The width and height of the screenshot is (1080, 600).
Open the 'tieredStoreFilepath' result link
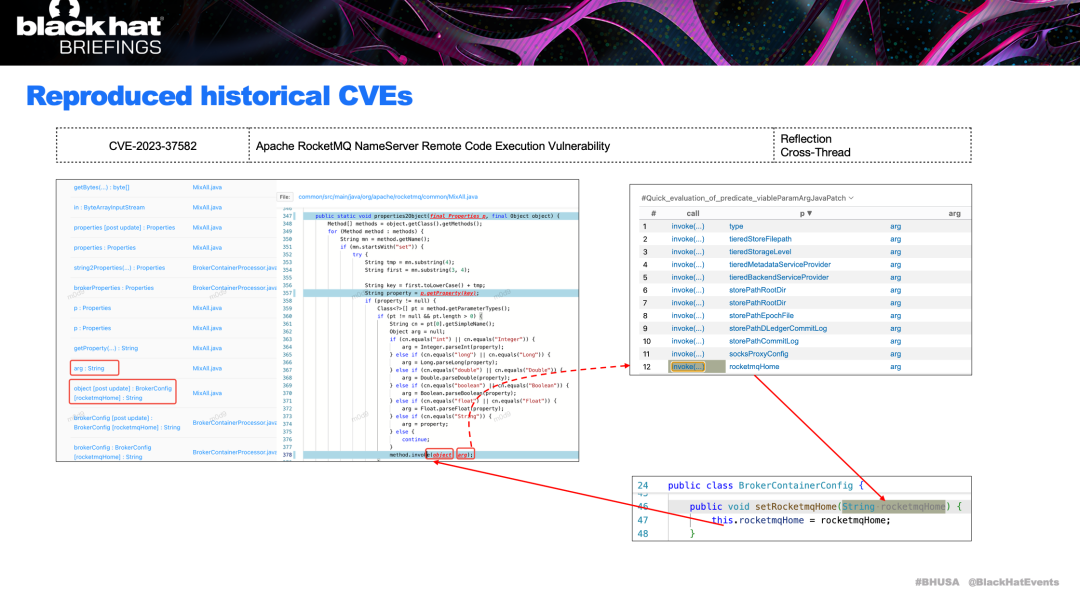tap(760, 239)
